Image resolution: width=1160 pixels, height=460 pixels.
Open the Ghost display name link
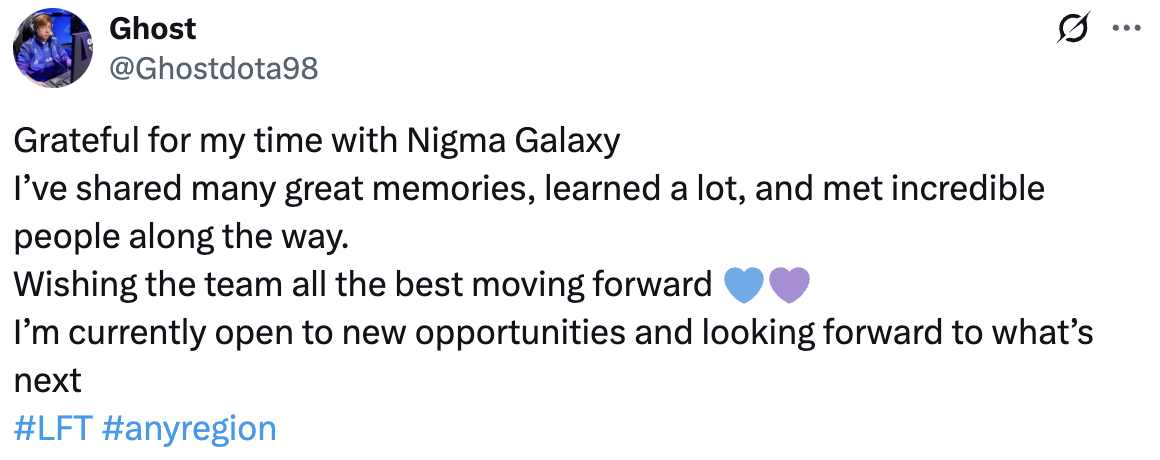click(152, 29)
